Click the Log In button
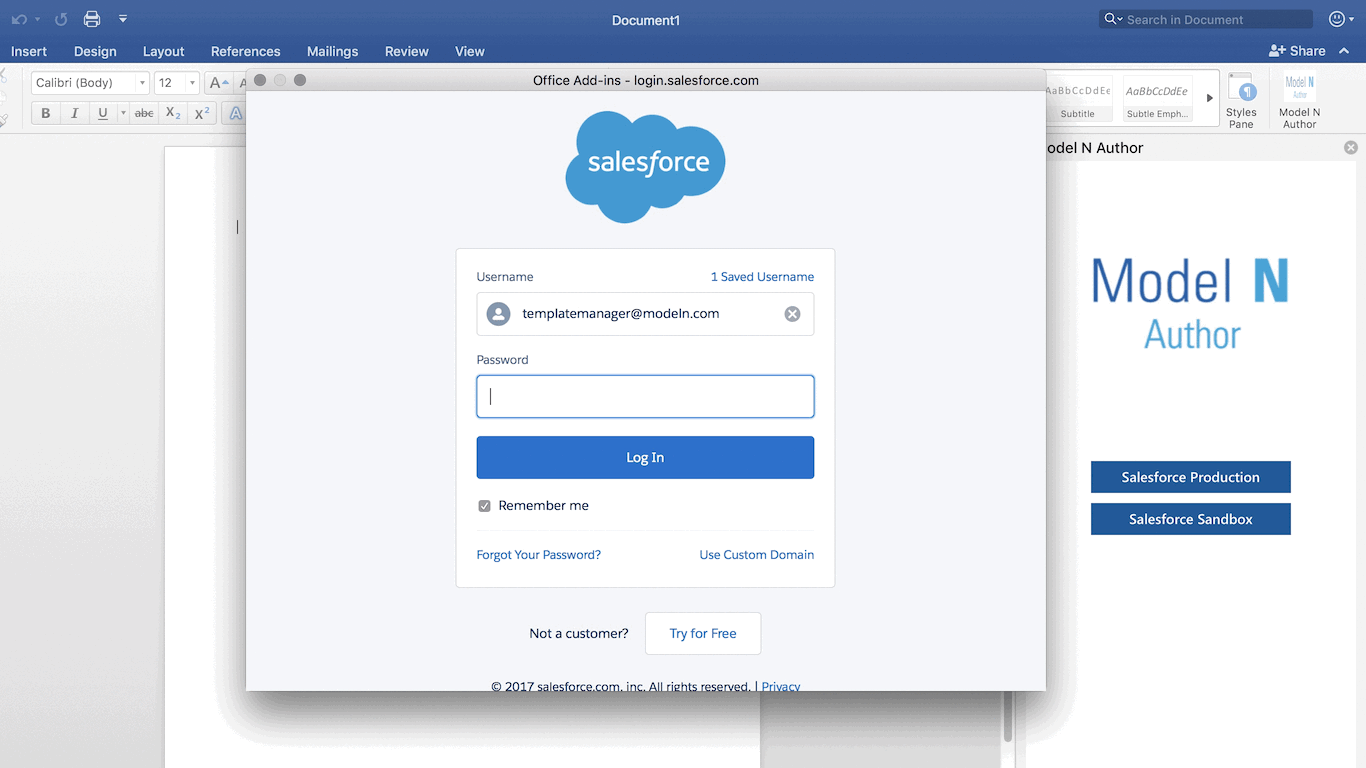This screenshot has width=1366, height=768. [645, 458]
